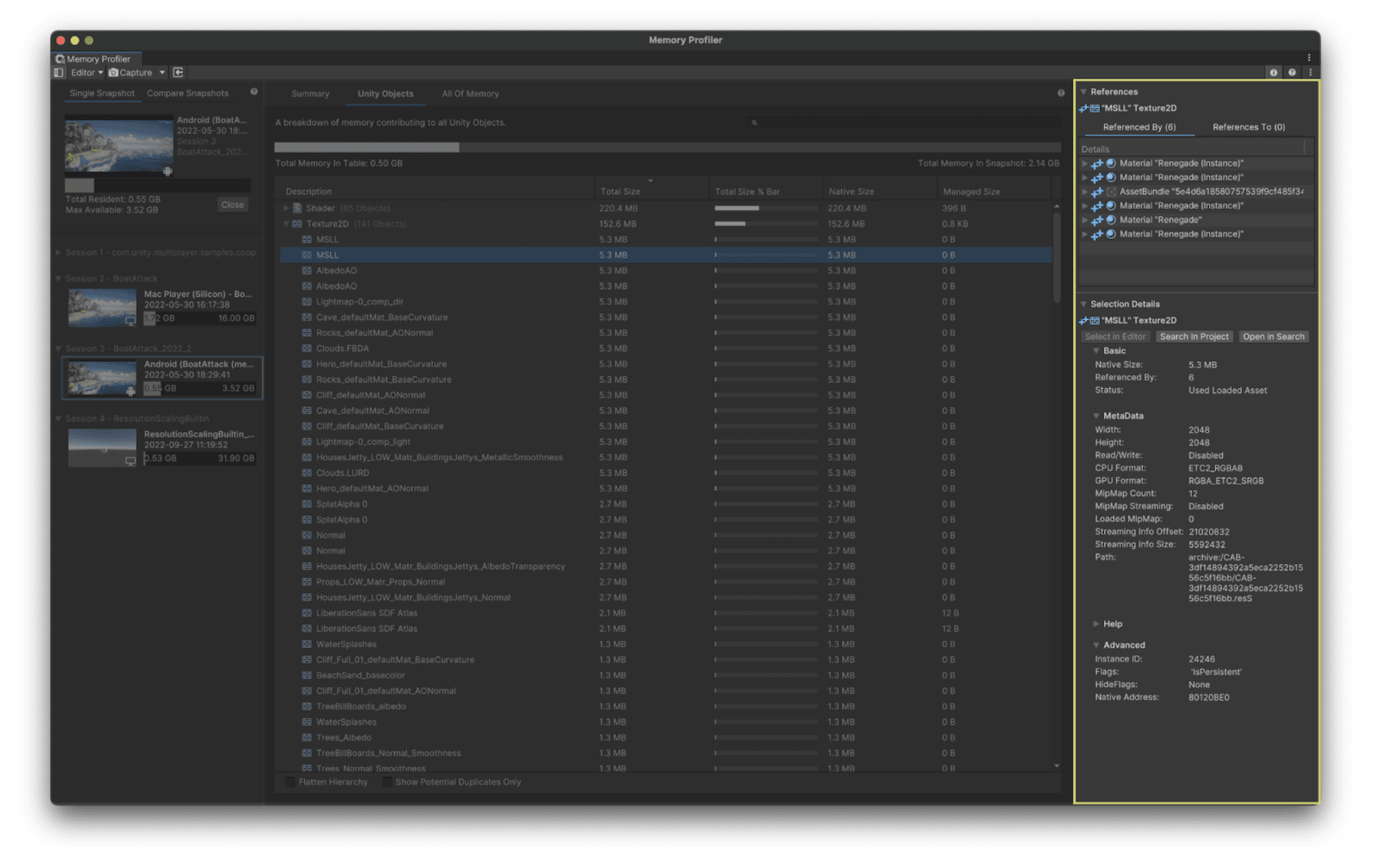Click the Shader total size percent bar

pyautogui.click(x=765, y=208)
